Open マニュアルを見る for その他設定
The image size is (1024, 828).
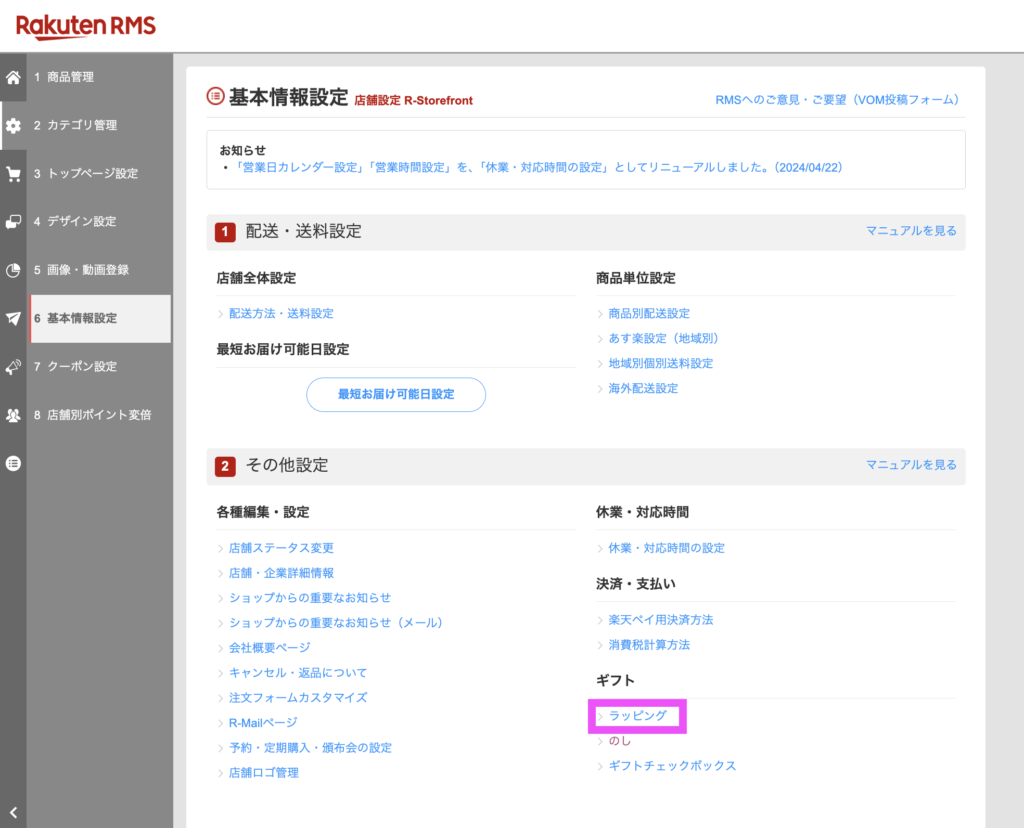[x=911, y=464]
